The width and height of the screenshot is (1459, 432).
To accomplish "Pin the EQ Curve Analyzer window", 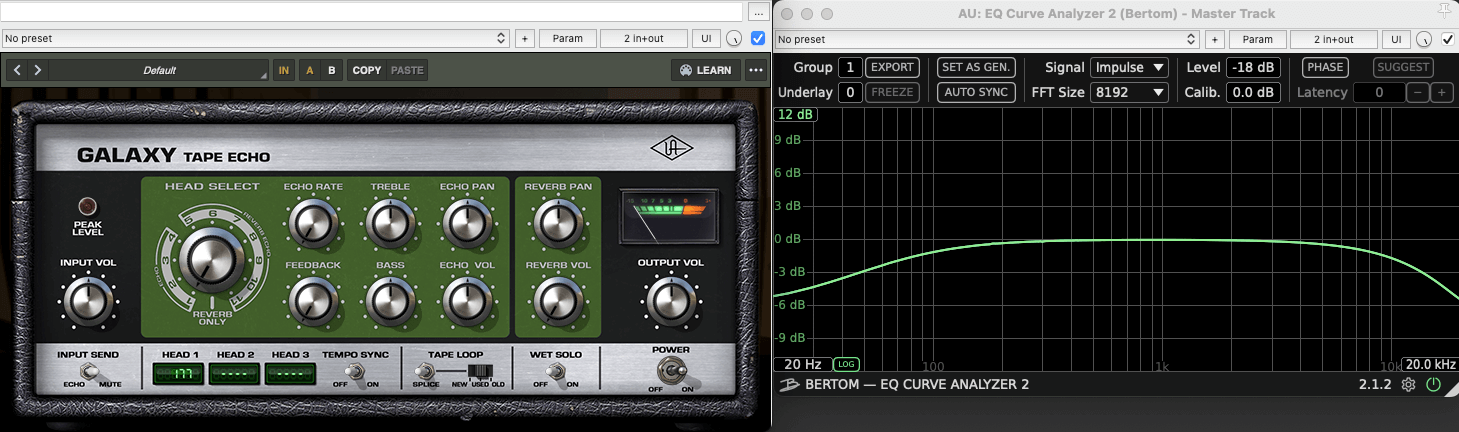I will coord(1442,12).
